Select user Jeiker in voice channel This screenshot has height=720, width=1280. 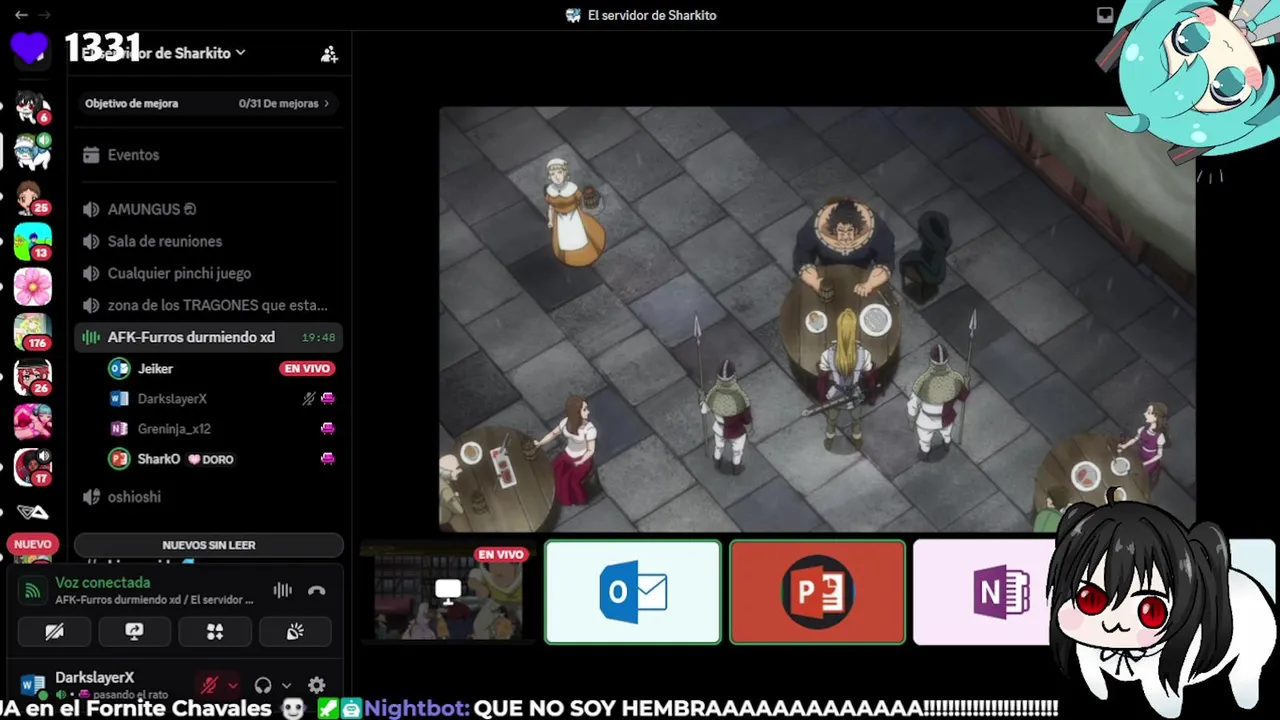pos(220,369)
